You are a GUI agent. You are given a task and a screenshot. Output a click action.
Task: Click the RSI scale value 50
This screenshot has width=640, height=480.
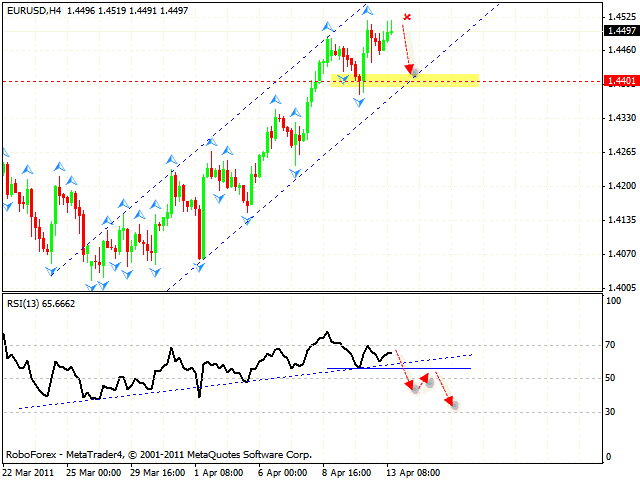[x=610, y=378]
